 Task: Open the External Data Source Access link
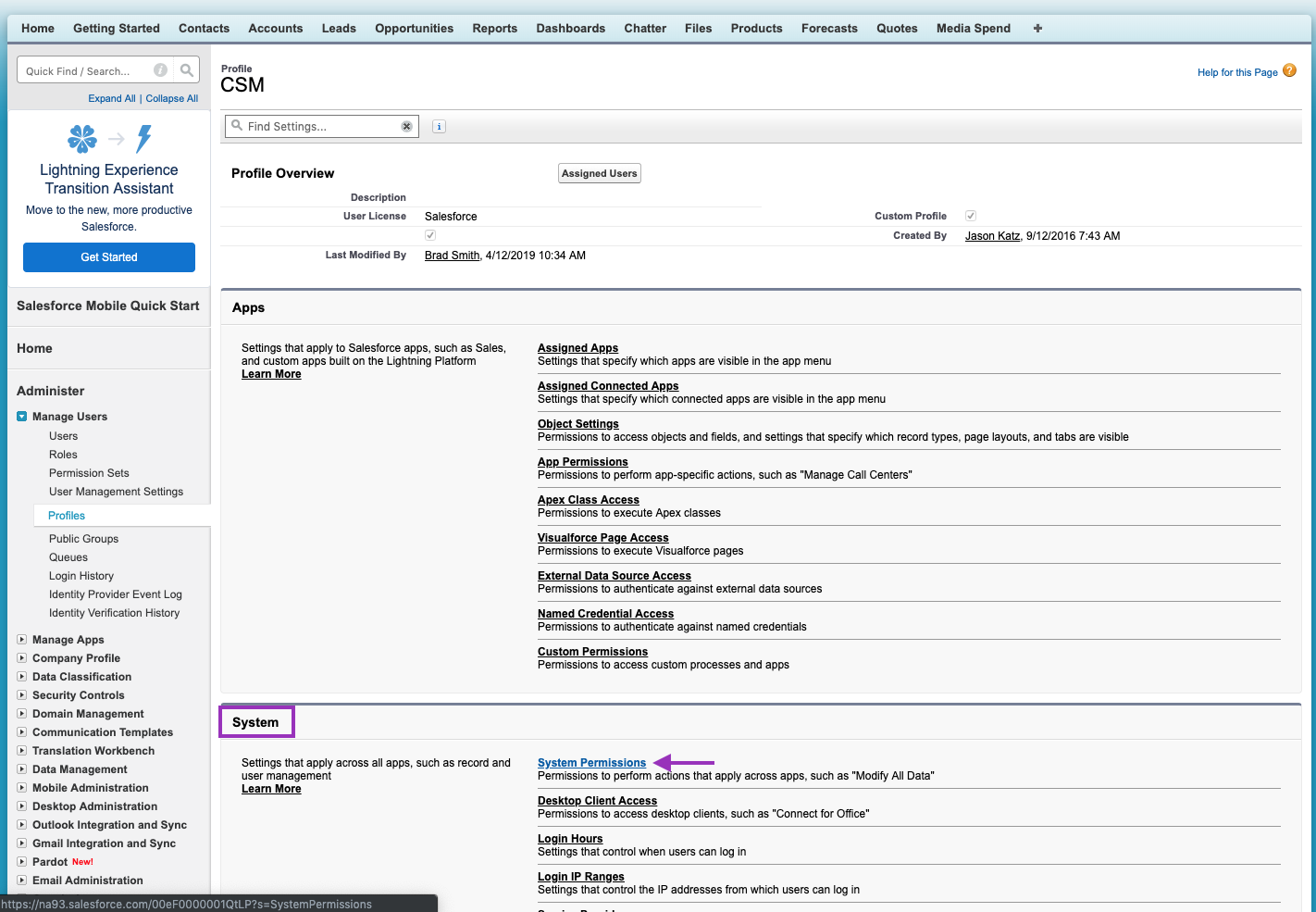click(615, 576)
